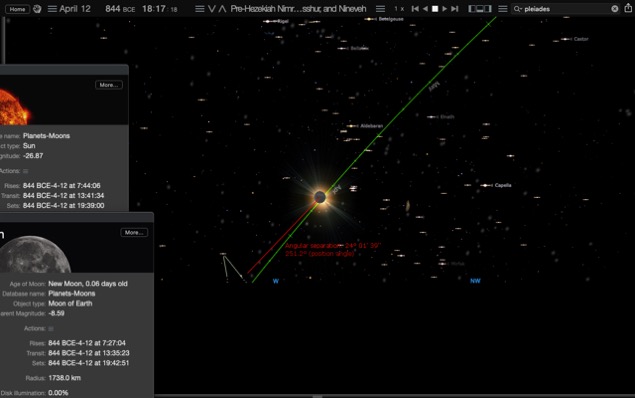
Task: Open More info in the Sun panel
Action: point(109,85)
